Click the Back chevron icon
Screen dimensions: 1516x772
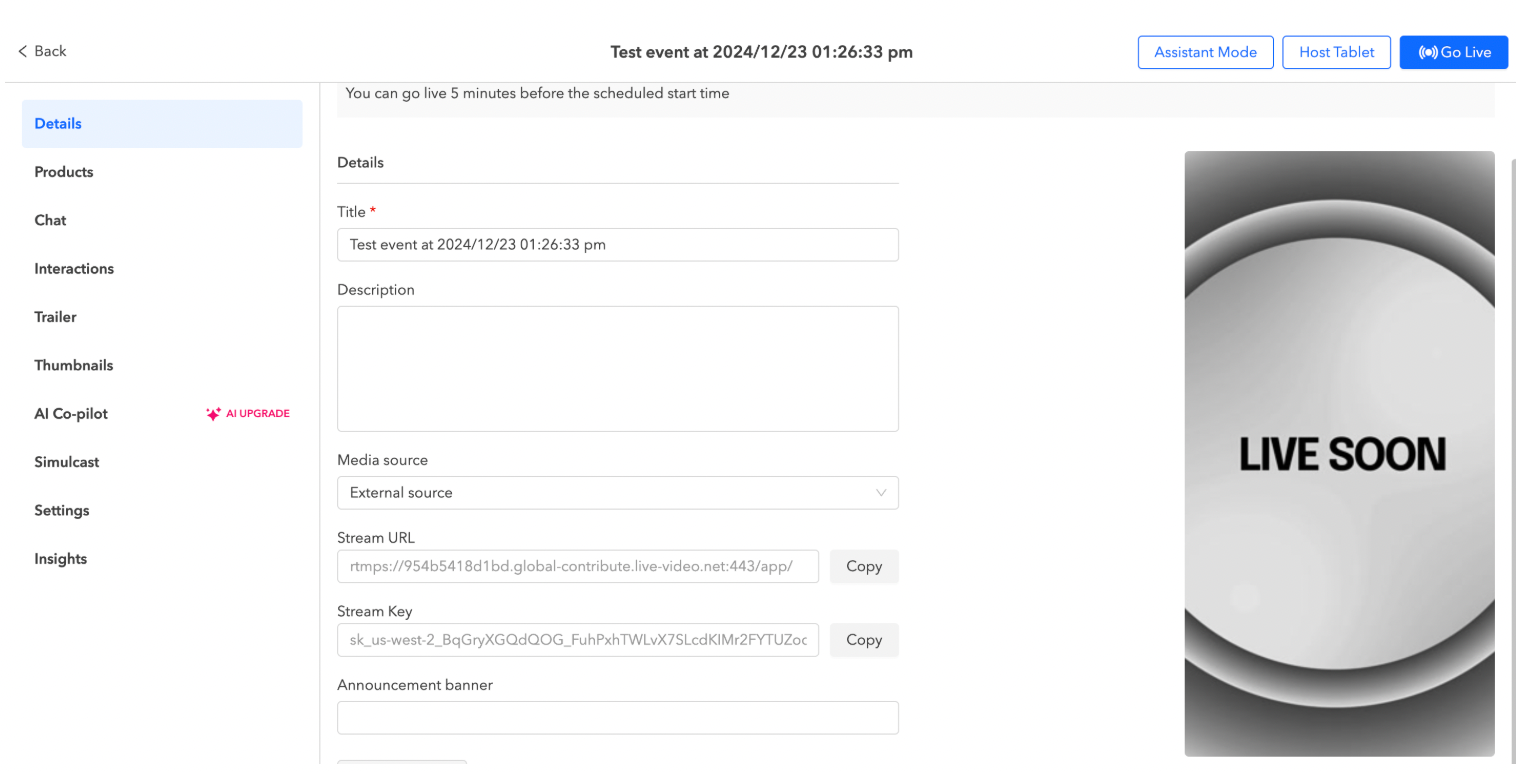click(x=23, y=51)
